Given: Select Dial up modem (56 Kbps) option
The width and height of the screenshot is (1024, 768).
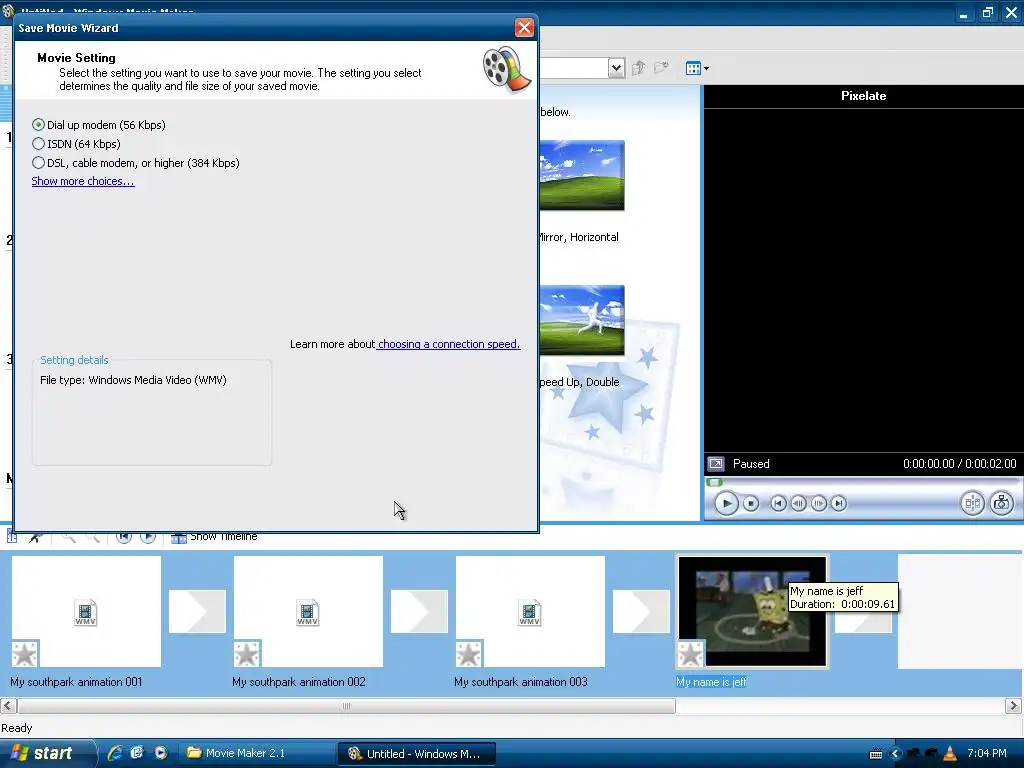Looking at the screenshot, I should (x=99, y=125).
